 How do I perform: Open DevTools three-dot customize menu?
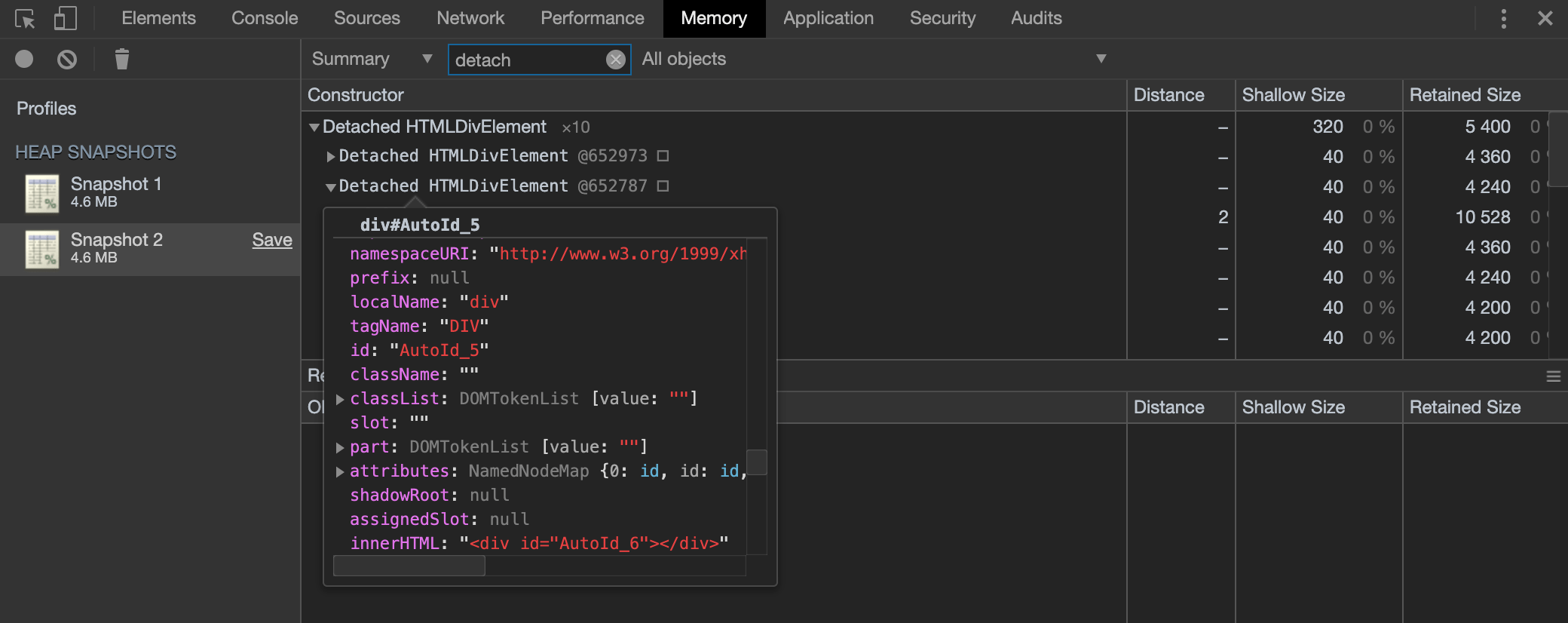pos(1503,19)
